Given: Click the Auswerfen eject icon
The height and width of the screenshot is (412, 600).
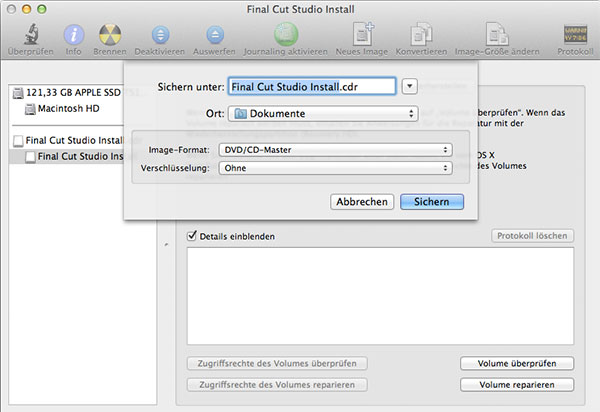Looking at the screenshot, I should click(215, 34).
